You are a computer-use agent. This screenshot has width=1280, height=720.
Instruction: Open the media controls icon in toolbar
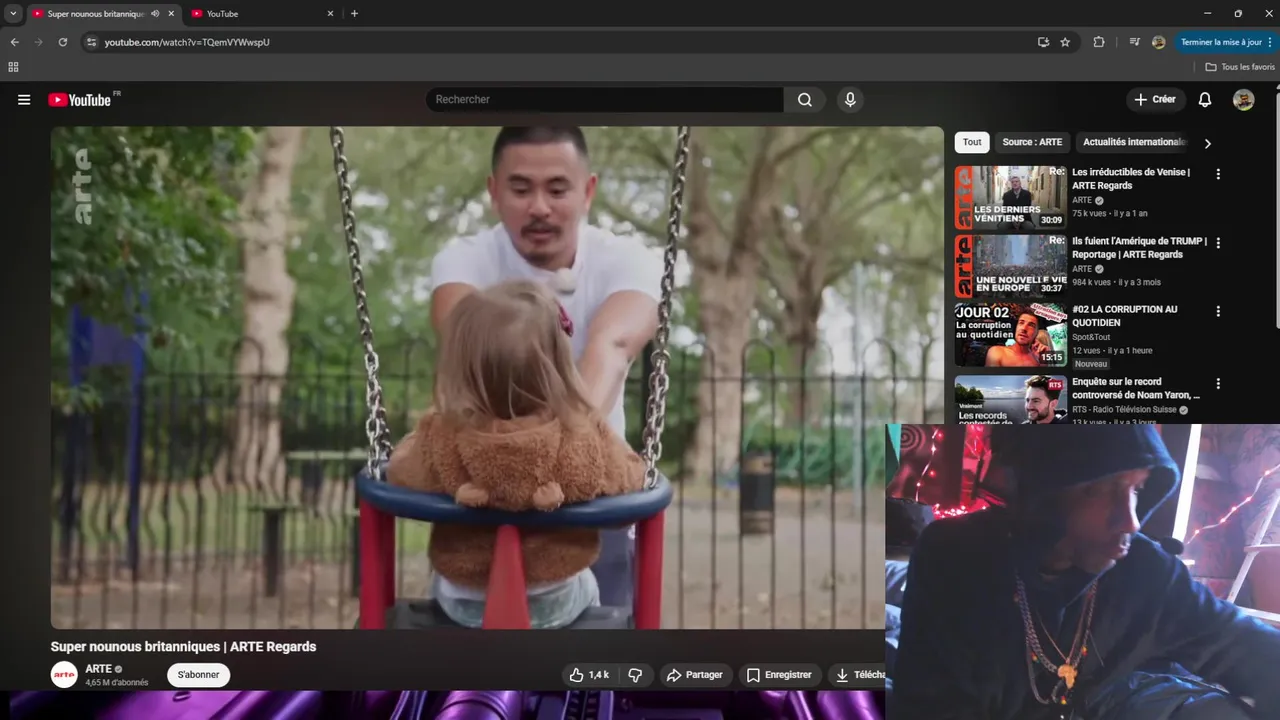click(1134, 42)
